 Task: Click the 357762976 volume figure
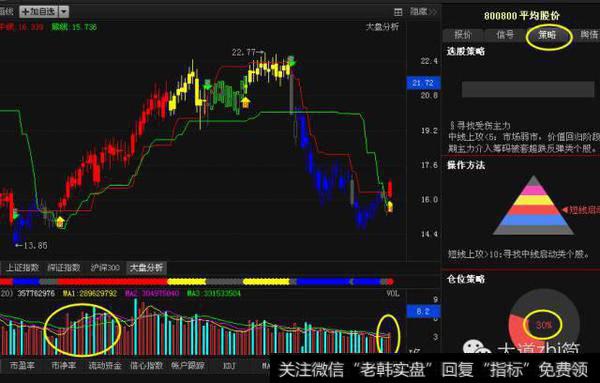(x=36, y=293)
